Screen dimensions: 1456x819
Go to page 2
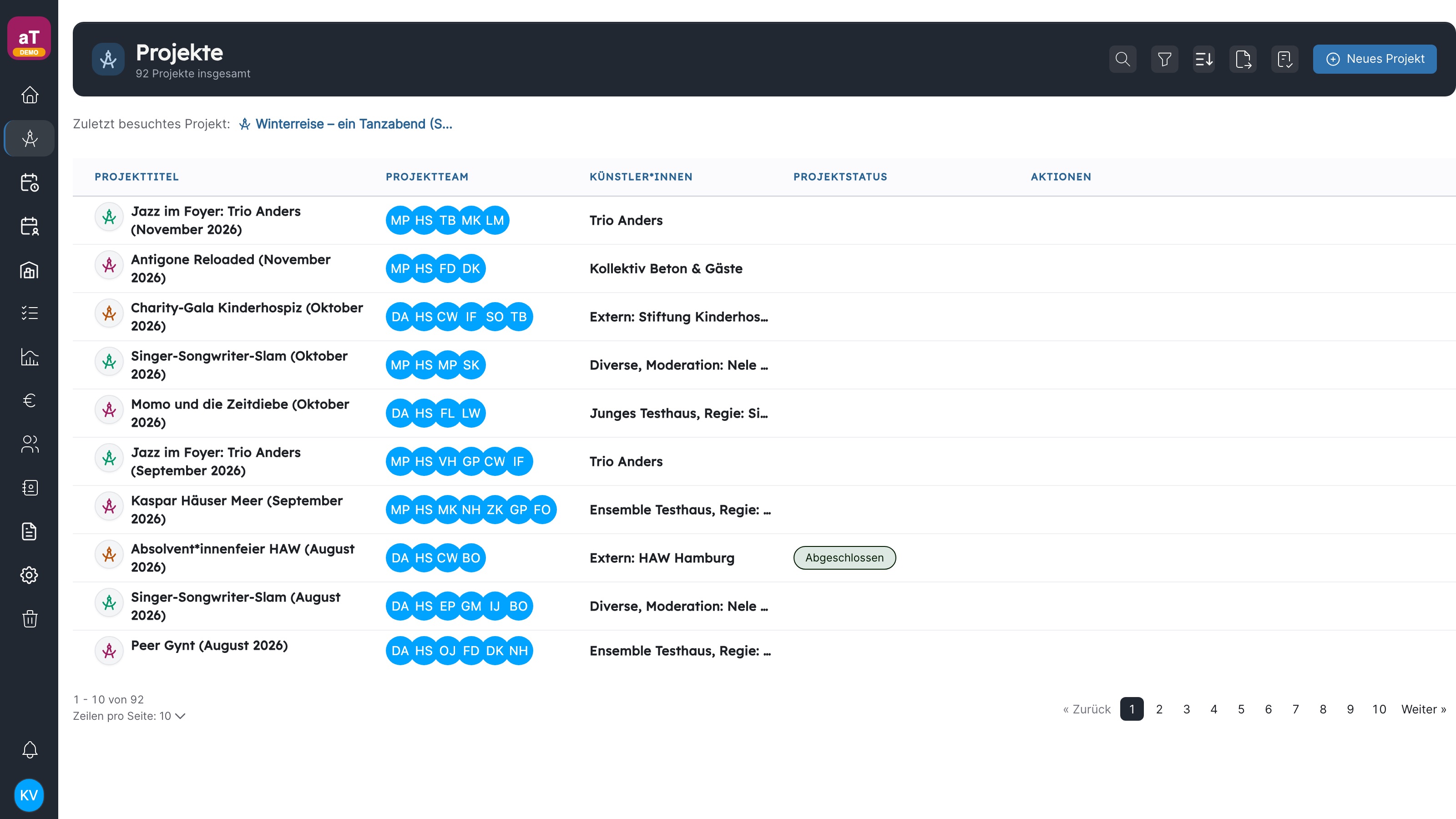1159,709
